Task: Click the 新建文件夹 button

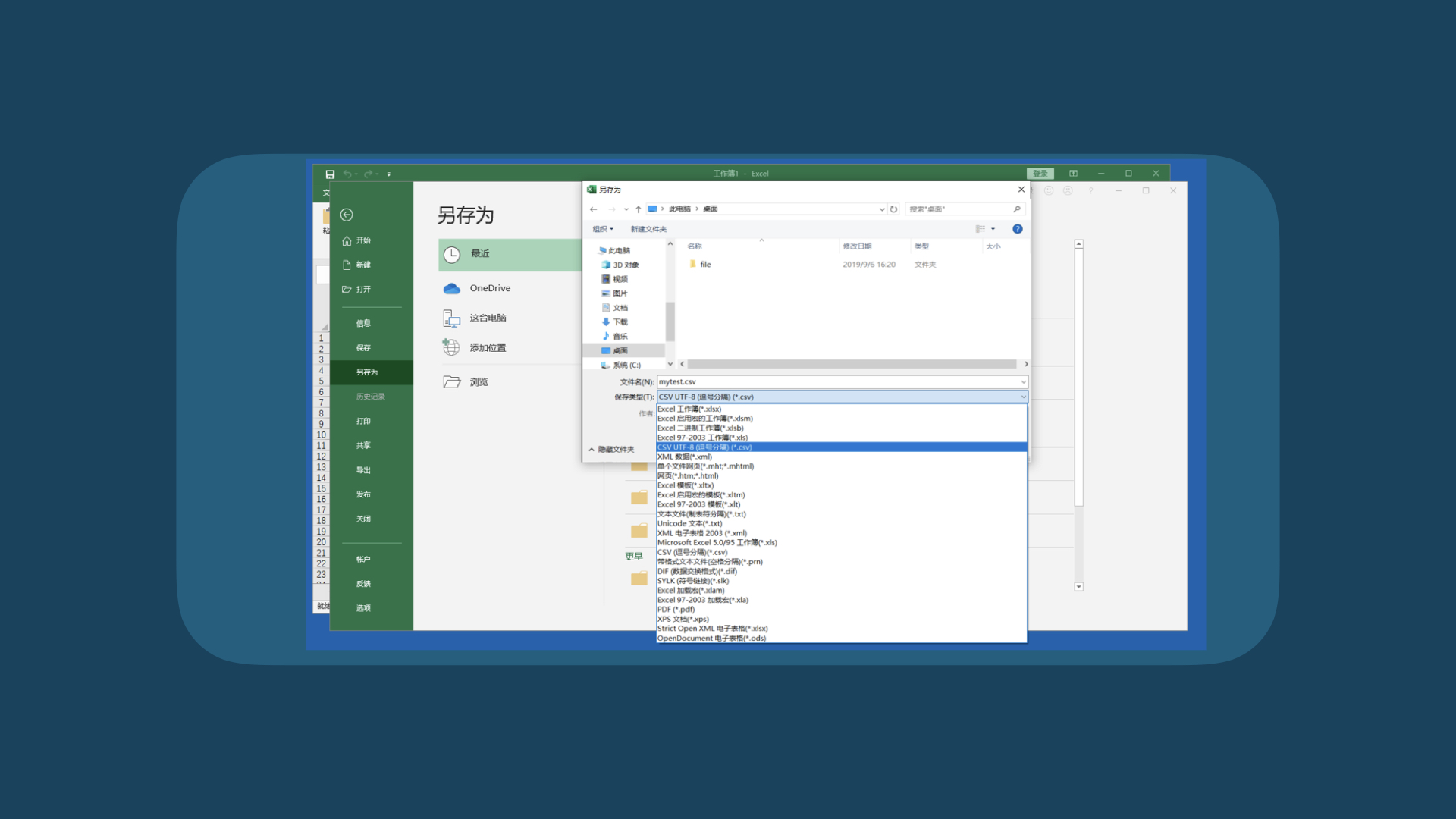Action: pos(648,229)
